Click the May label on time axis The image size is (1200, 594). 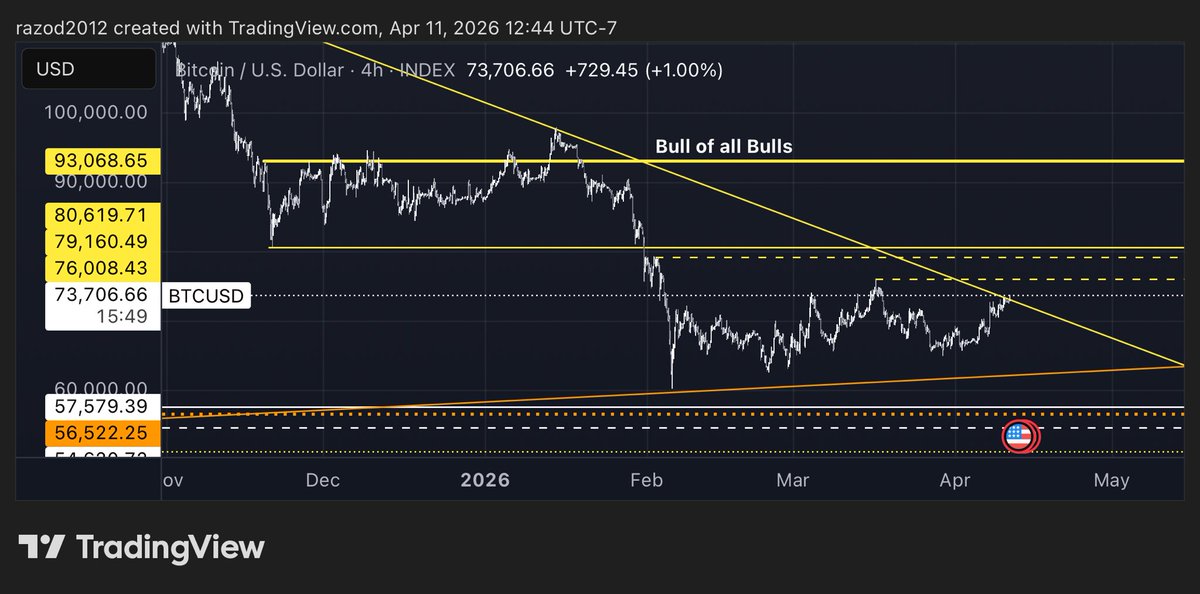click(1111, 480)
